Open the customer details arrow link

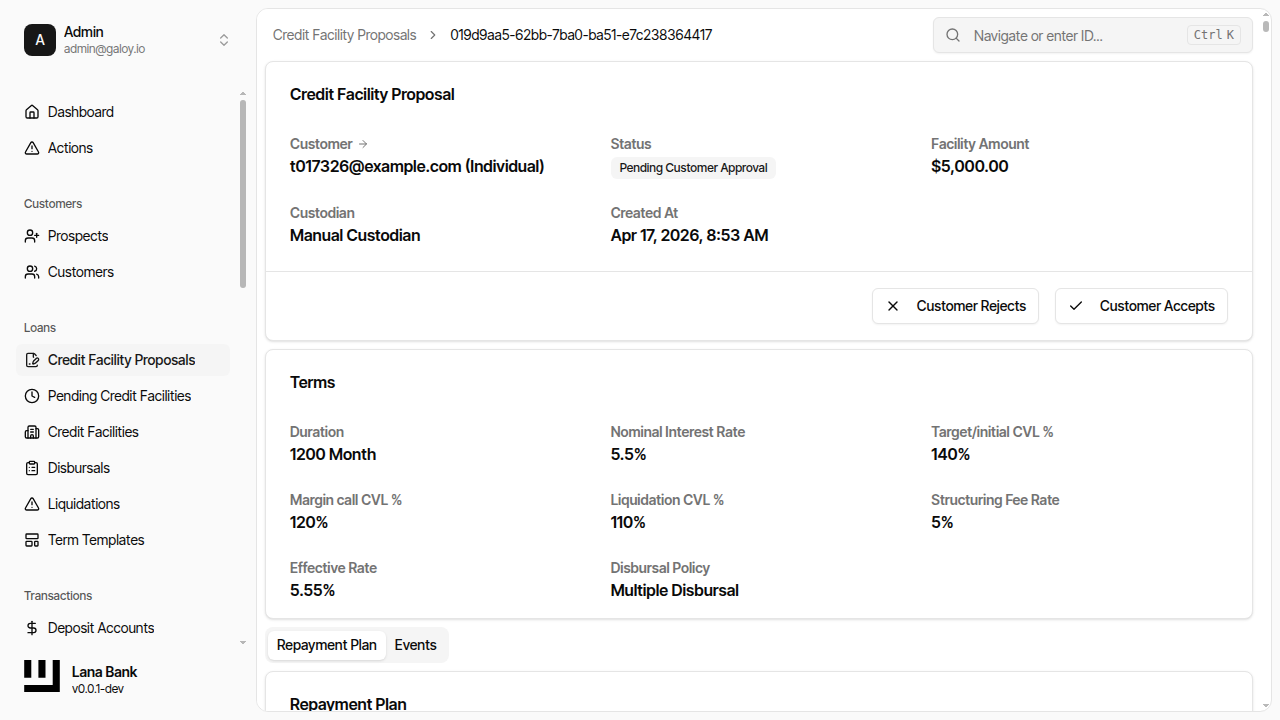pyautogui.click(x=363, y=144)
